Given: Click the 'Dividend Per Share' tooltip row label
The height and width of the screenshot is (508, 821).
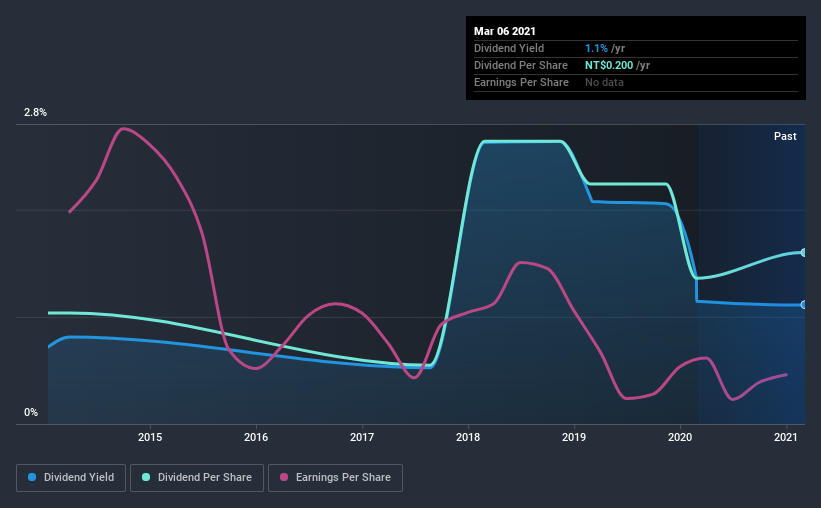Looking at the screenshot, I should click(x=520, y=65).
